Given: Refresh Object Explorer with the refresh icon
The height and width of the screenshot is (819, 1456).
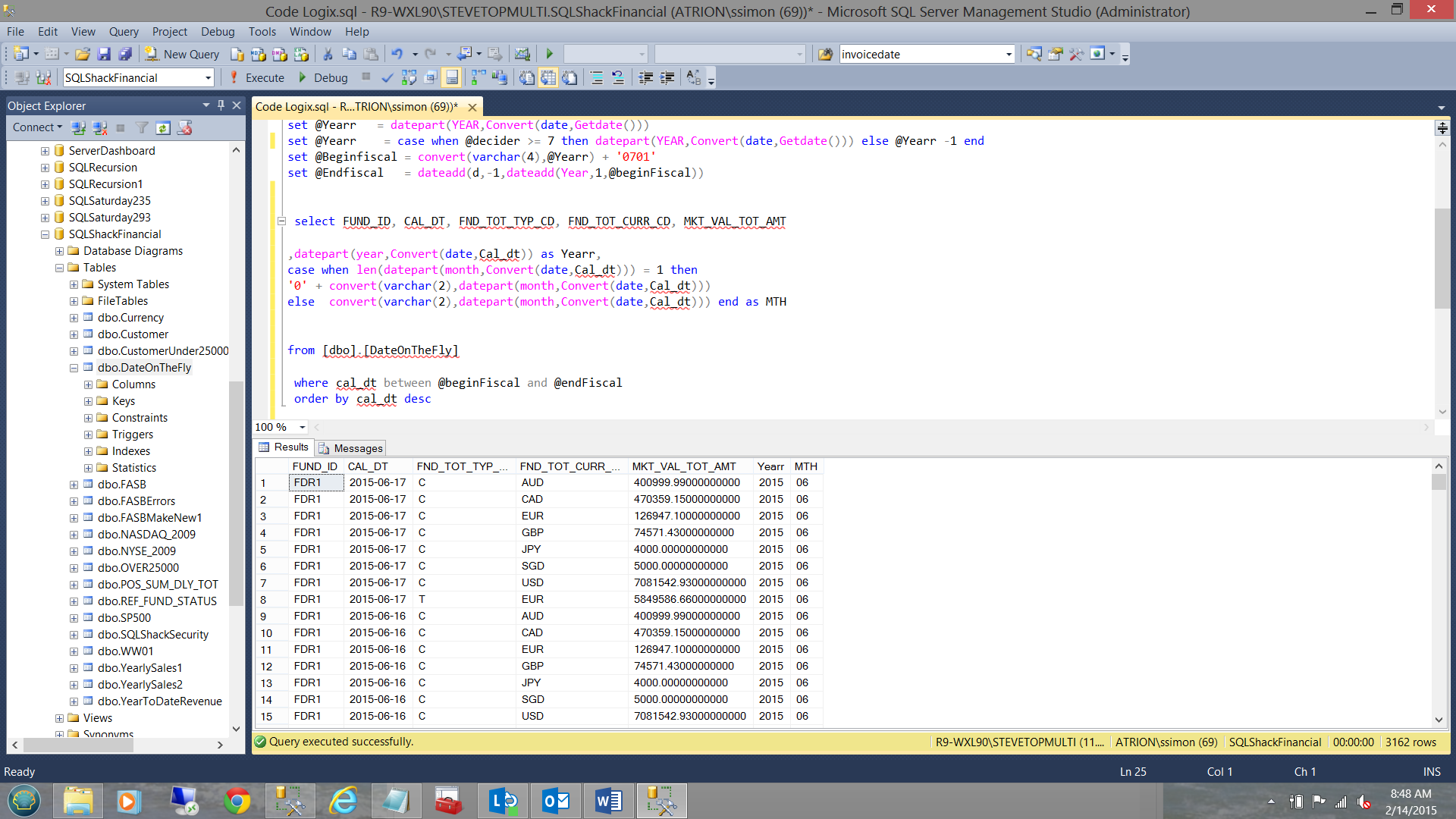Looking at the screenshot, I should point(163,127).
